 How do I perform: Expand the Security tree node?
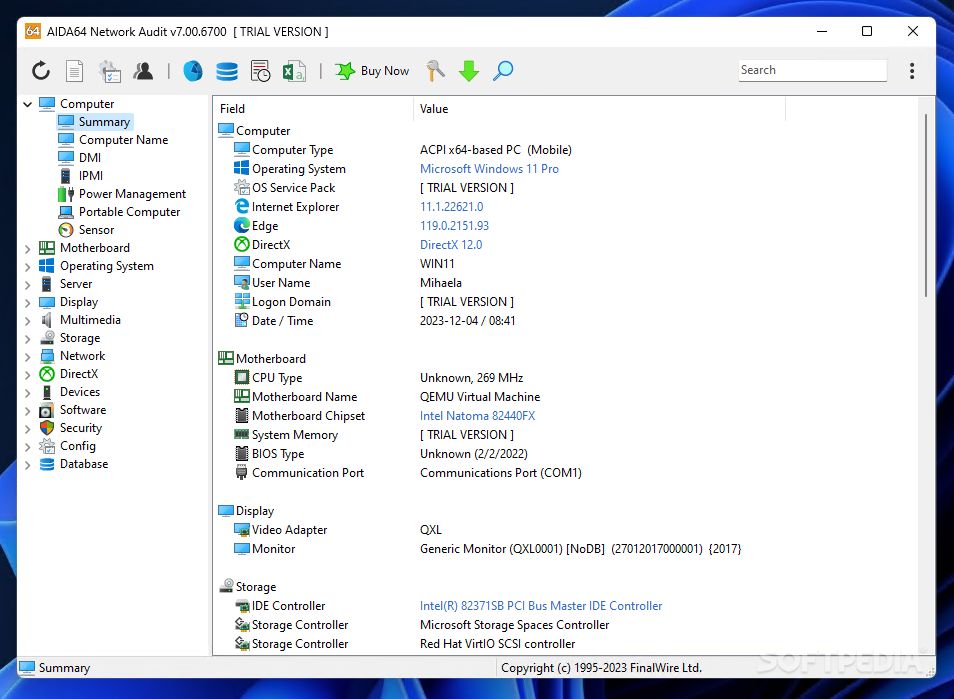pos(27,428)
